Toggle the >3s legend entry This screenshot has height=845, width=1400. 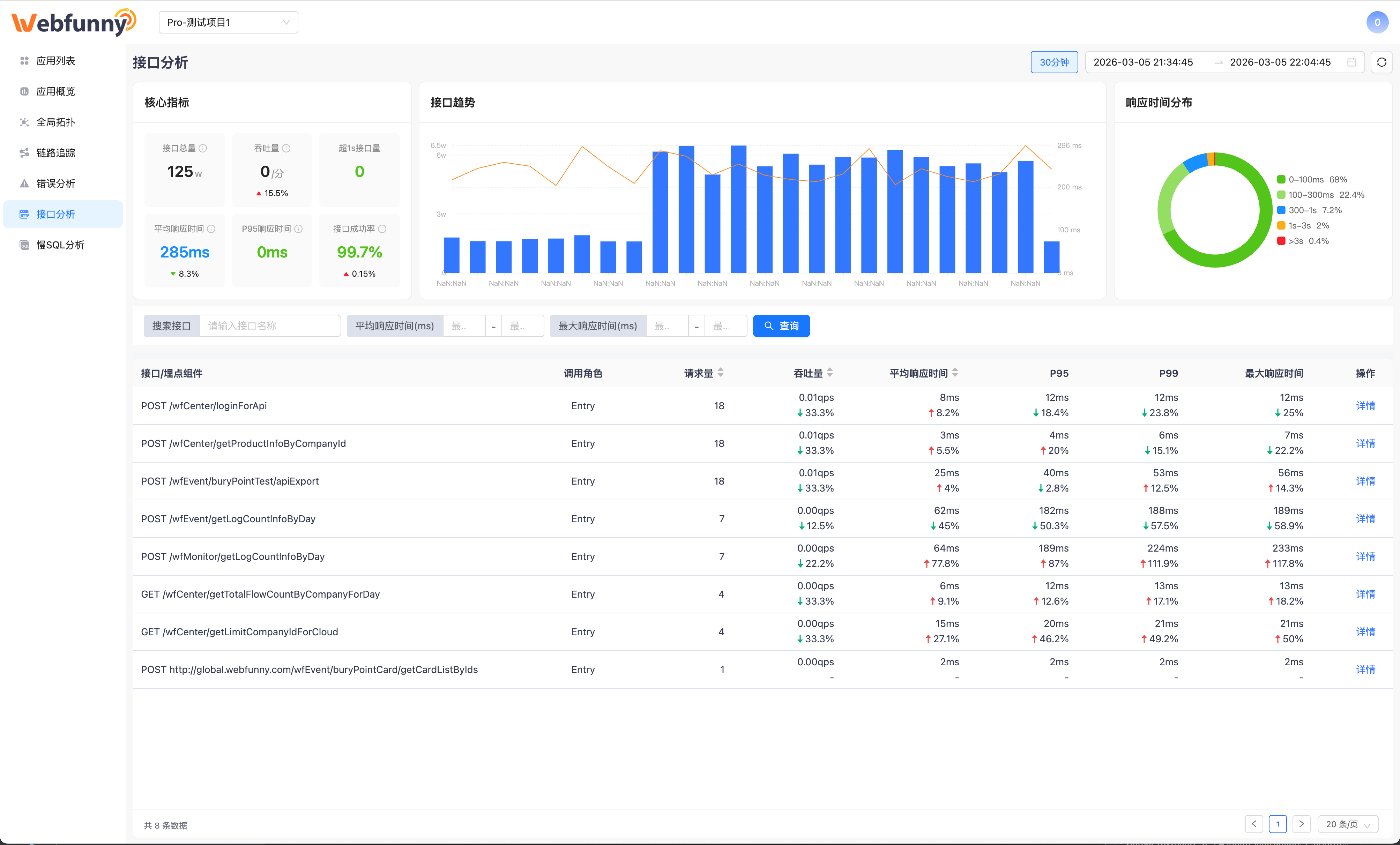(1302, 241)
